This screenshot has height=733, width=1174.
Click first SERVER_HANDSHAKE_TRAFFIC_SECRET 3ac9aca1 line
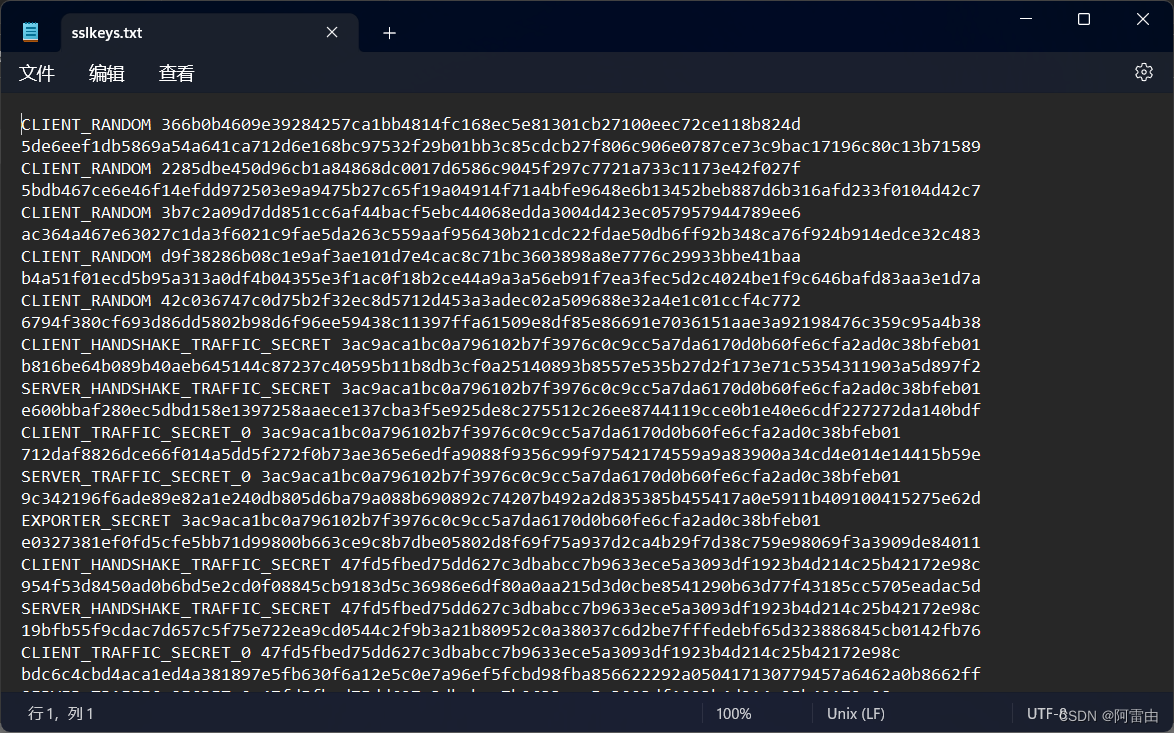click(501, 389)
